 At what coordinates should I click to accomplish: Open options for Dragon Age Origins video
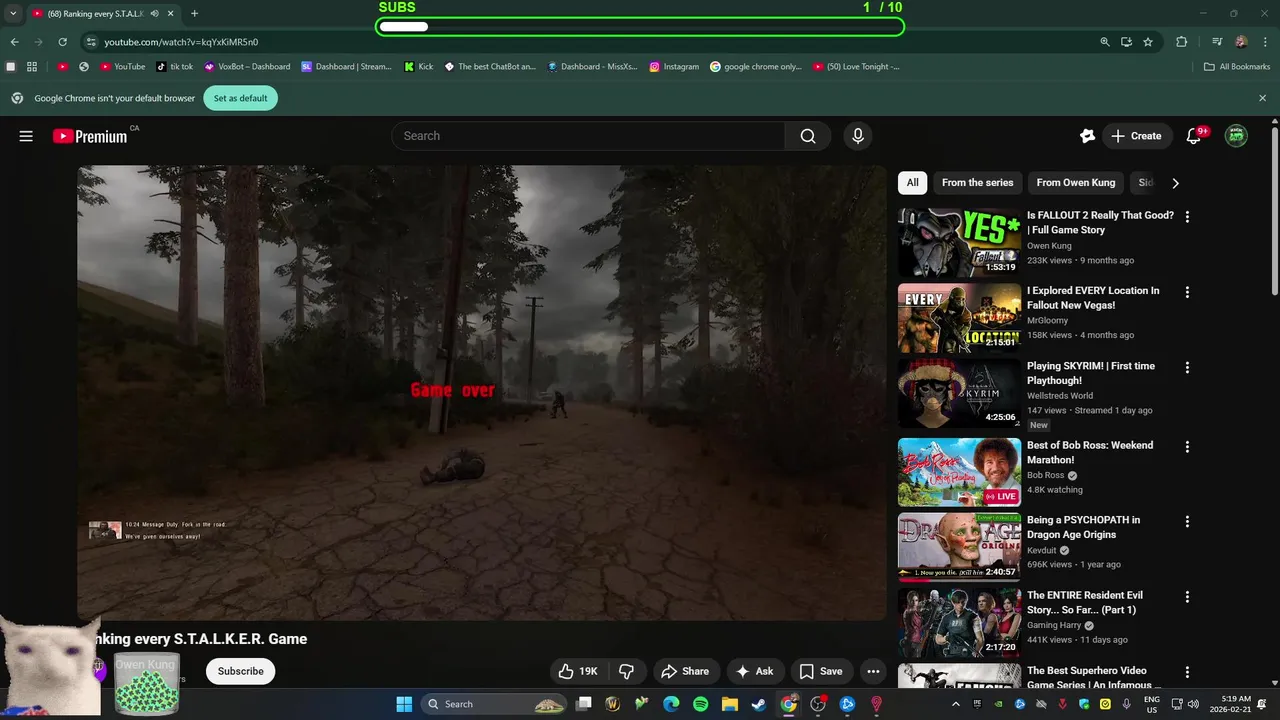point(1187,521)
